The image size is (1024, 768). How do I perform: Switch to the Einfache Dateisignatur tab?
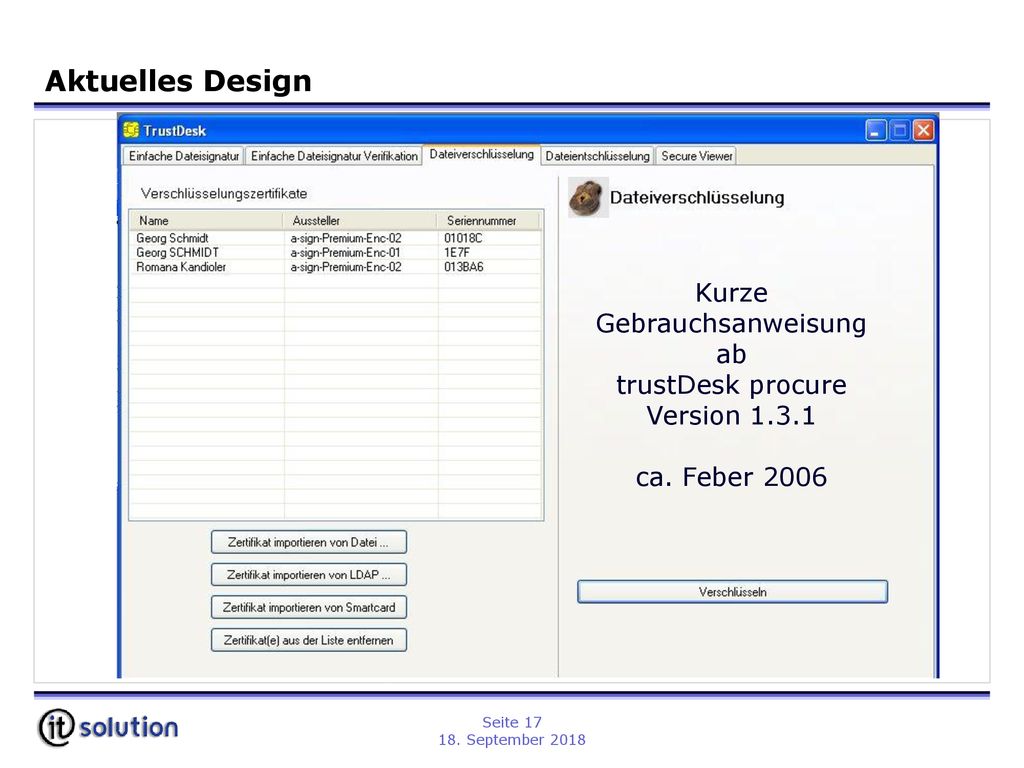184,156
